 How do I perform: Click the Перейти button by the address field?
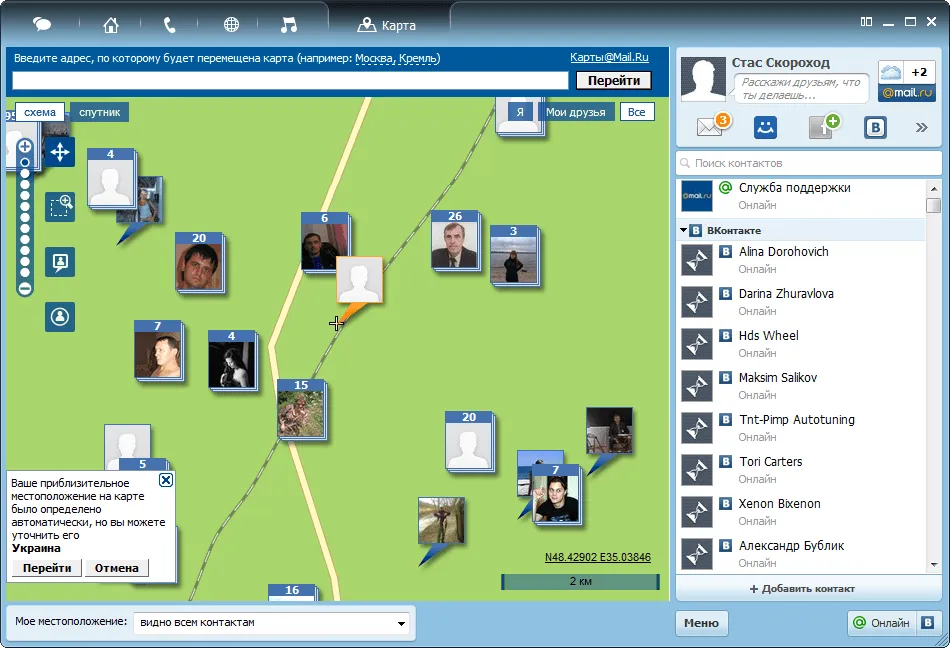click(614, 81)
